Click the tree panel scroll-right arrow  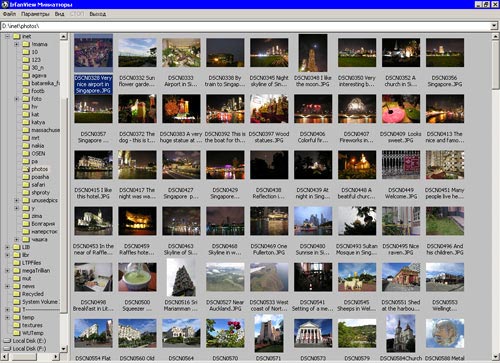56,357
